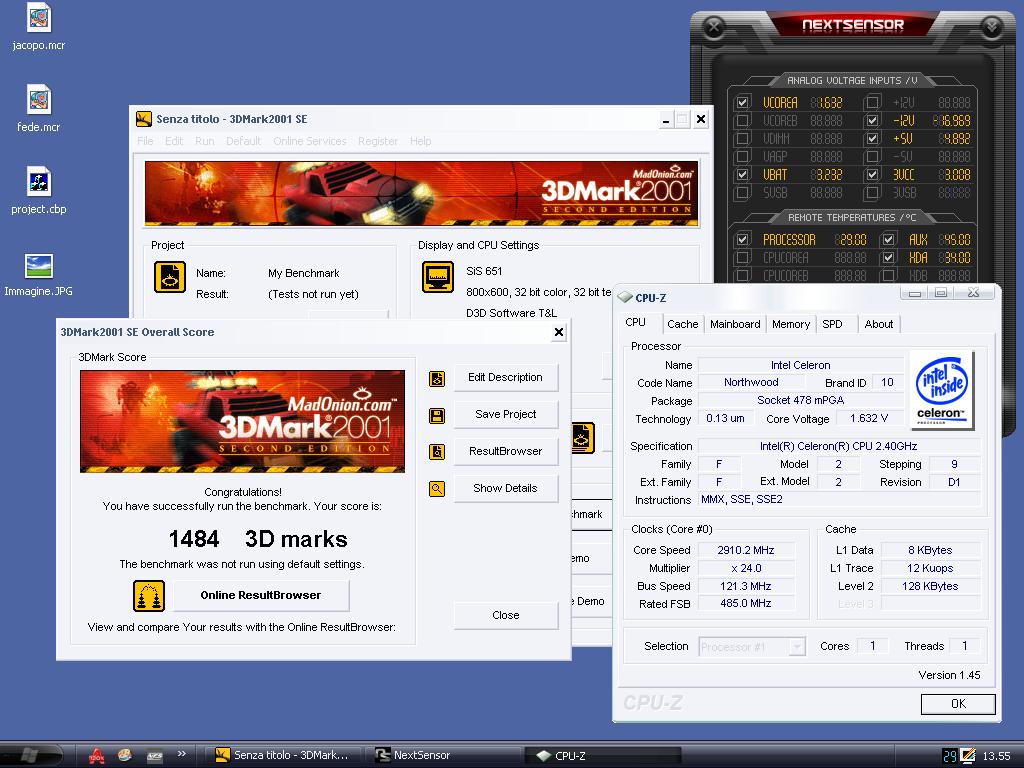This screenshot has height=768, width=1024.
Task: Click the Show Details button
Action: (505, 488)
